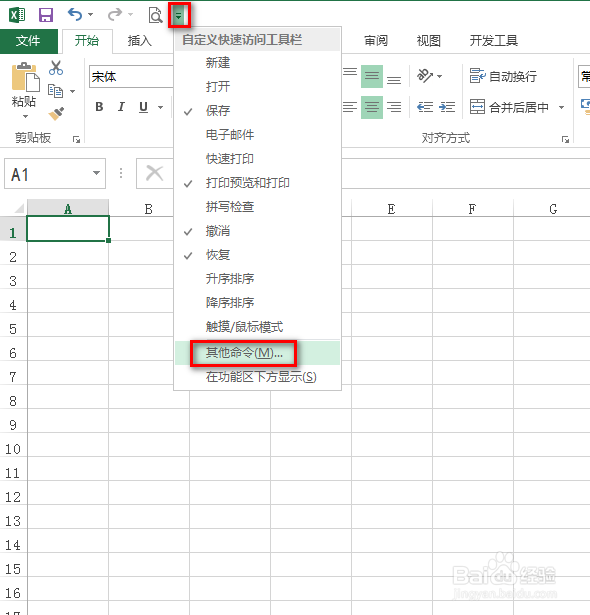
Task: Click the font name box showing 宋体
Action: (x=131, y=77)
